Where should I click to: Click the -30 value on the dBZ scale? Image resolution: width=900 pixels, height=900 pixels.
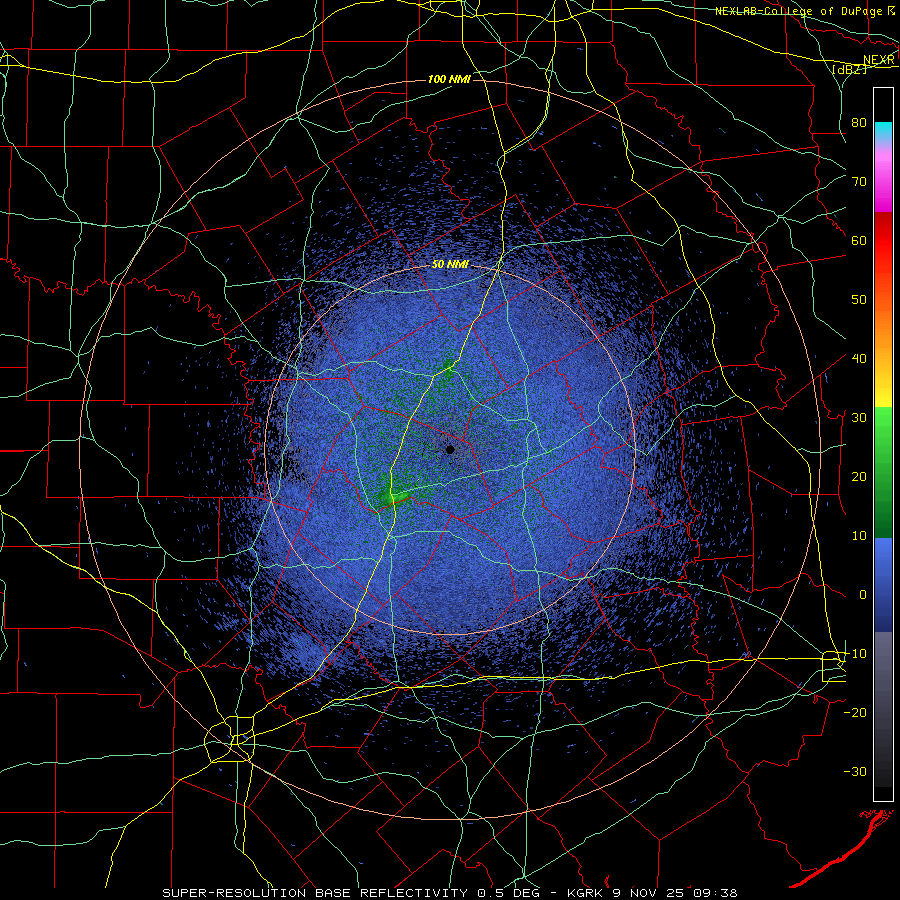coord(855,771)
